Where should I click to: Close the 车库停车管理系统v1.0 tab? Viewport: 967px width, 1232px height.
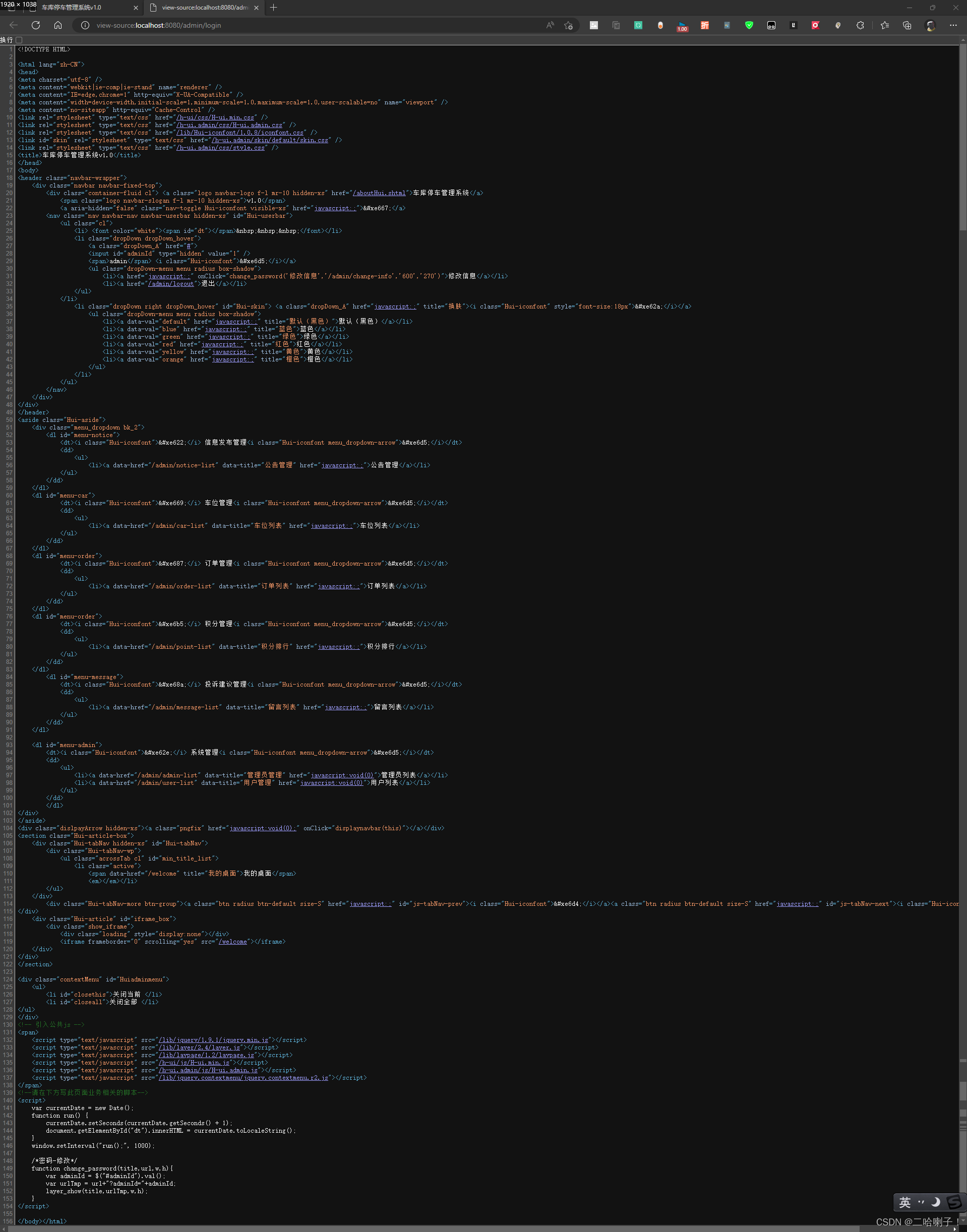[x=136, y=8]
